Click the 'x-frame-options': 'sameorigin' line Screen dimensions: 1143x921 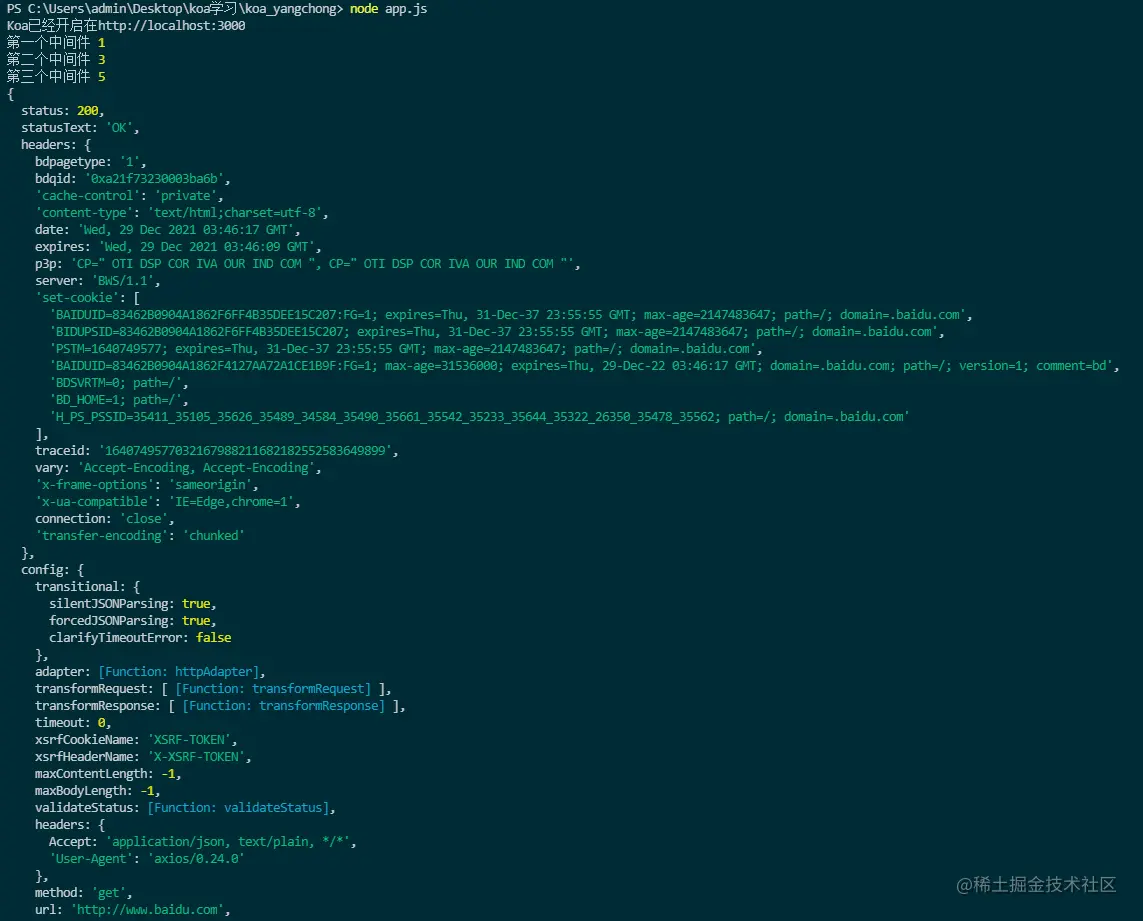[x=147, y=485]
